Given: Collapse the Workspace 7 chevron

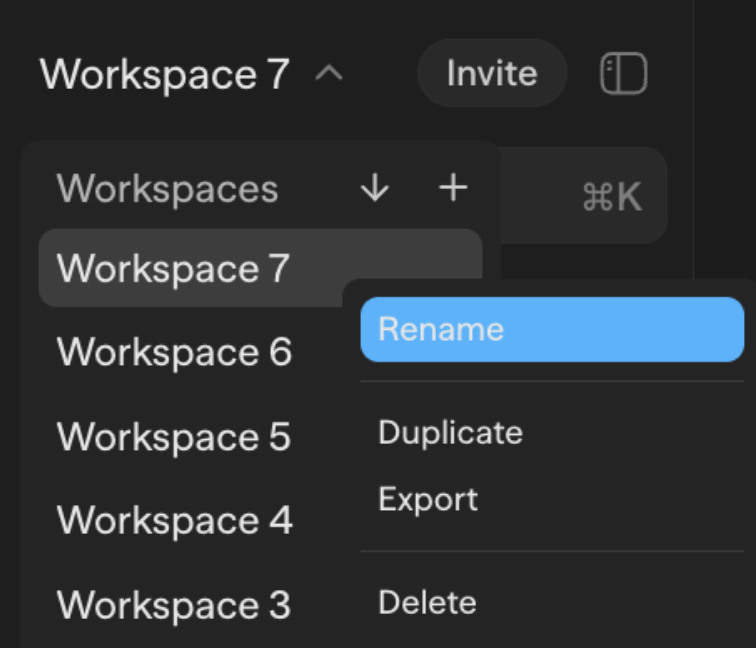Looking at the screenshot, I should tap(329, 74).
